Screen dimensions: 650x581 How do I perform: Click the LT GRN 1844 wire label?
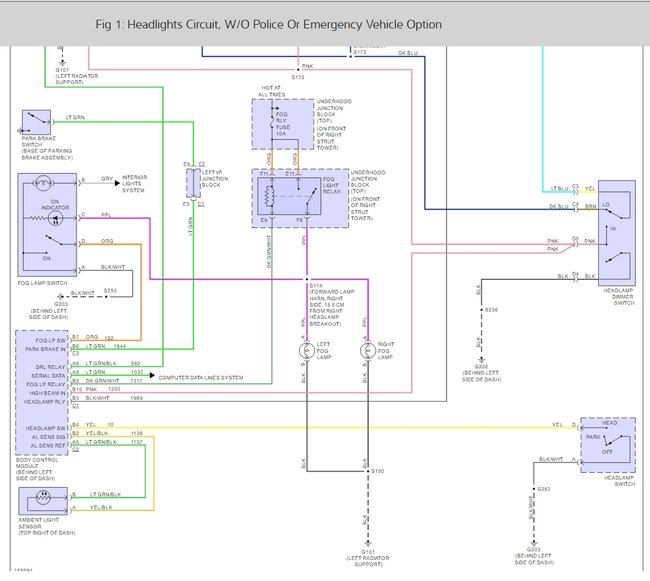[106, 346]
